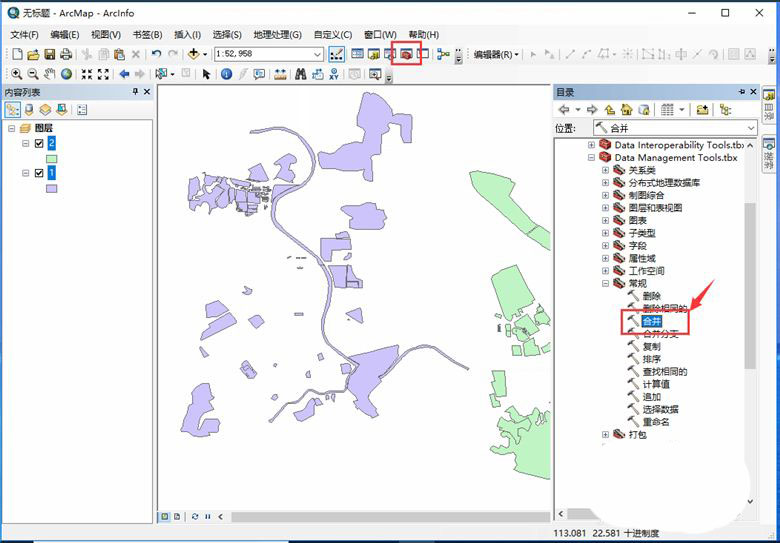This screenshot has height=543, width=780.
Task: Select the Identify blue info tool
Action: pyautogui.click(x=226, y=74)
